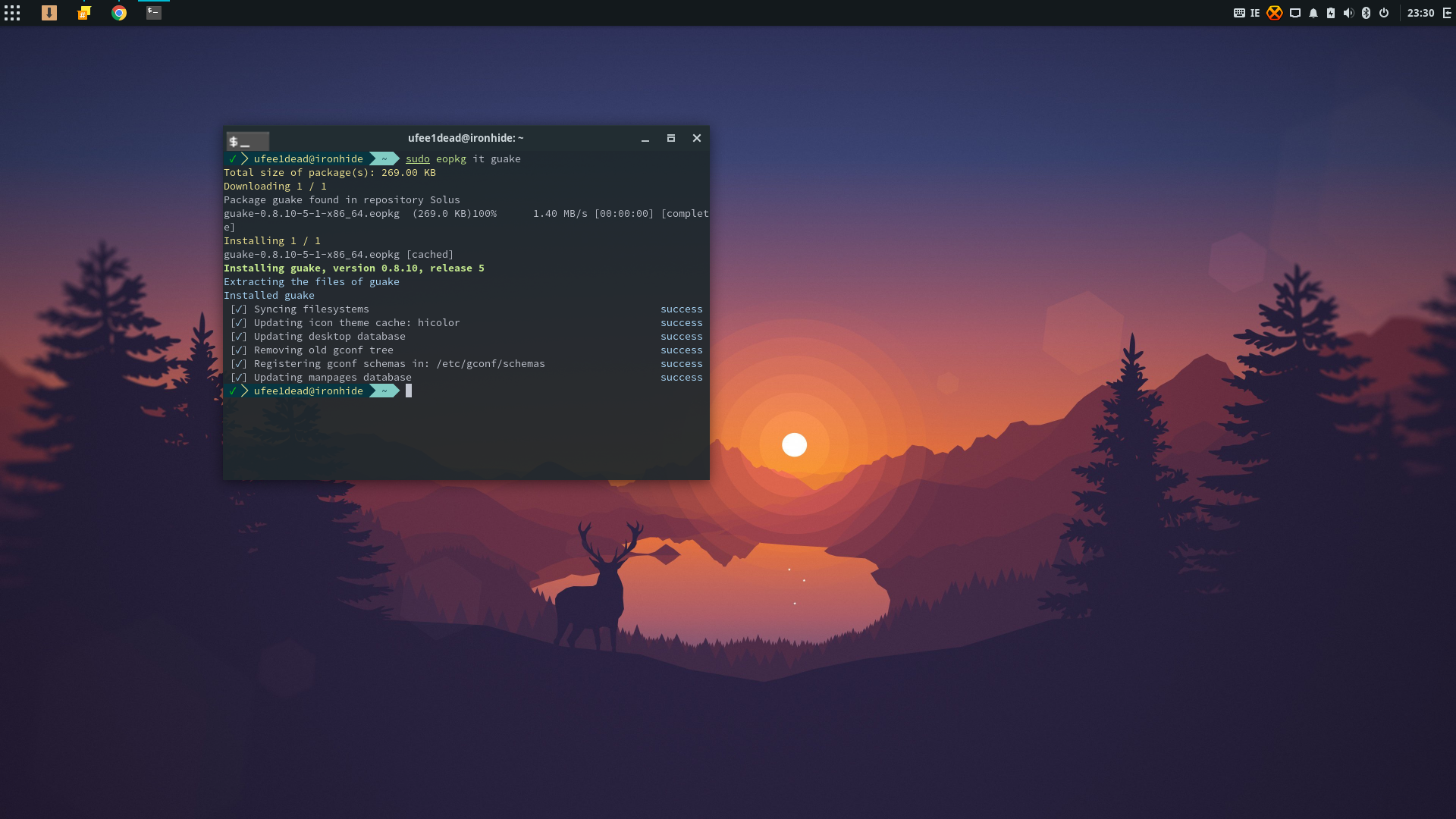The image size is (1456, 819).
Task: Show notifications via bell icon
Action: coord(1313,13)
